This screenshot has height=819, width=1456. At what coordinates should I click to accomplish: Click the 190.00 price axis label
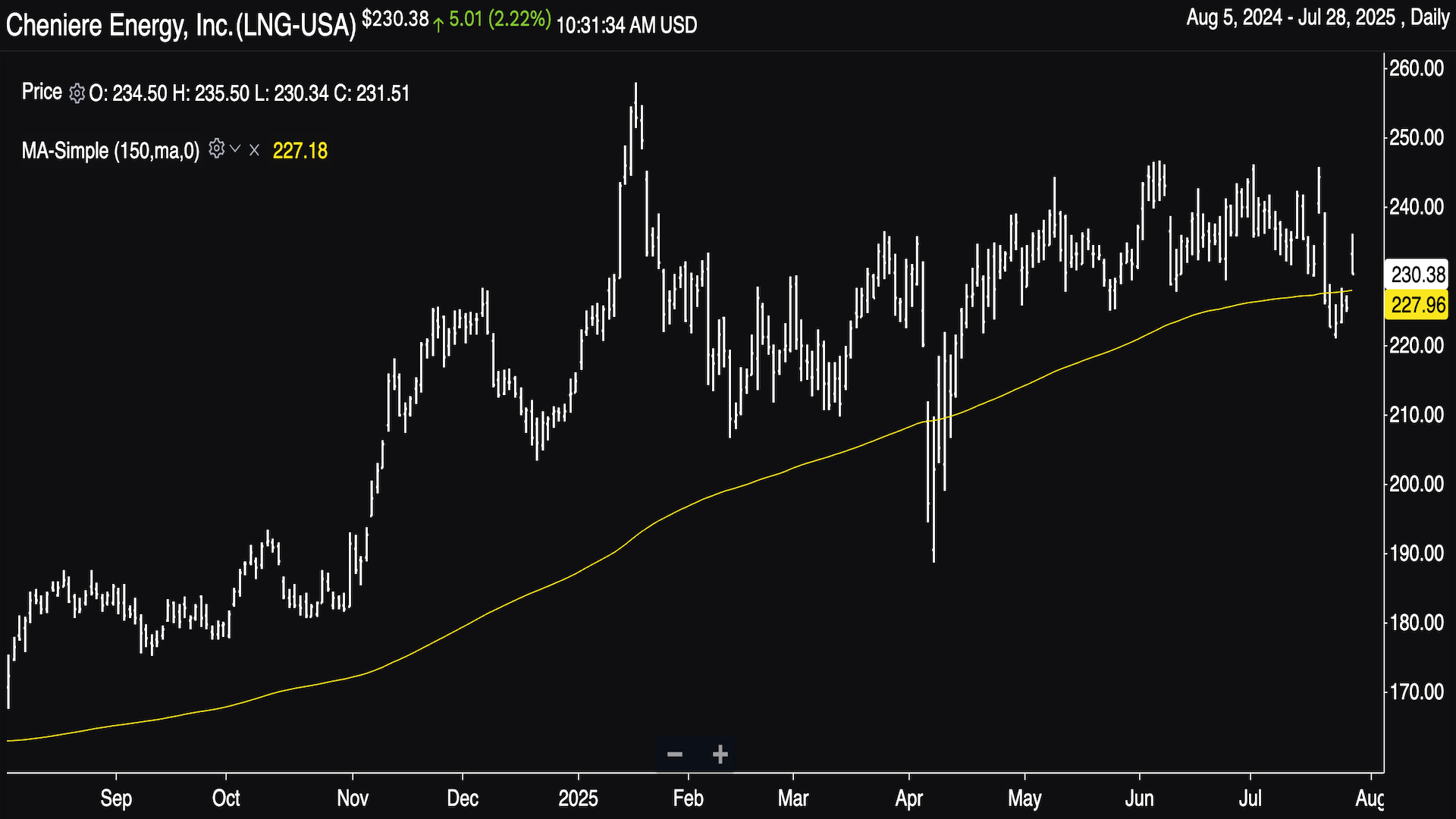pyautogui.click(x=1417, y=553)
